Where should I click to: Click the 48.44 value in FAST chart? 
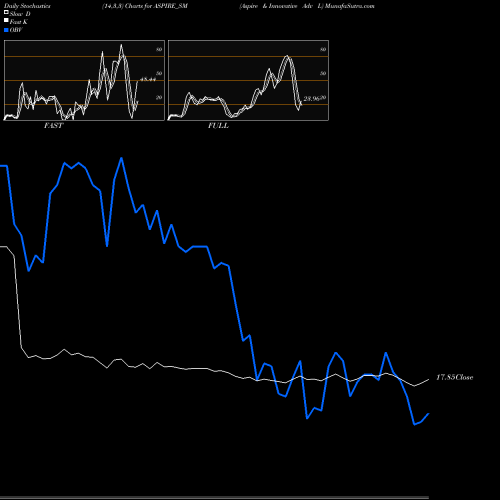(x=148, y=79)
